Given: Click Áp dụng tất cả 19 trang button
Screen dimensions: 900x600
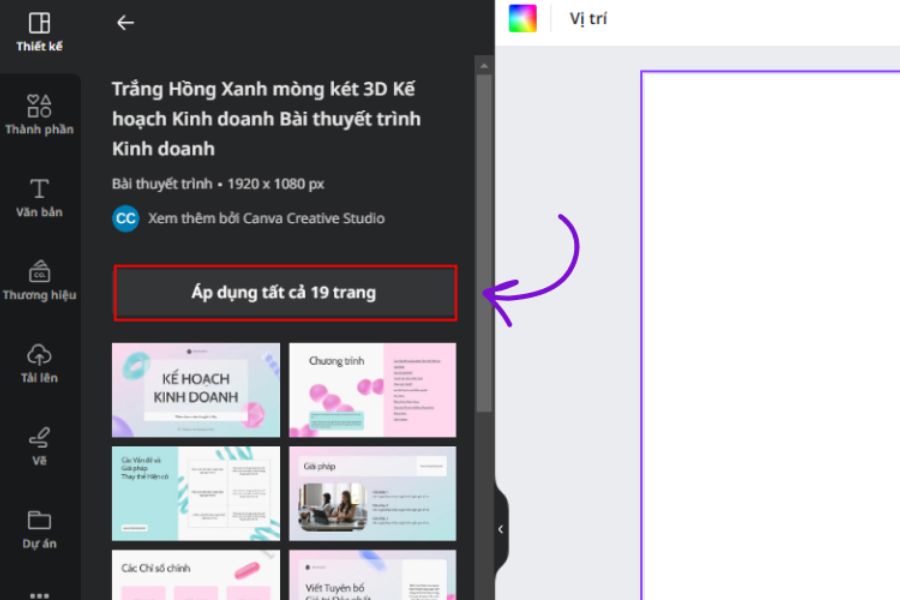Looking at the screenshot, I should click(x=285, y=293).
